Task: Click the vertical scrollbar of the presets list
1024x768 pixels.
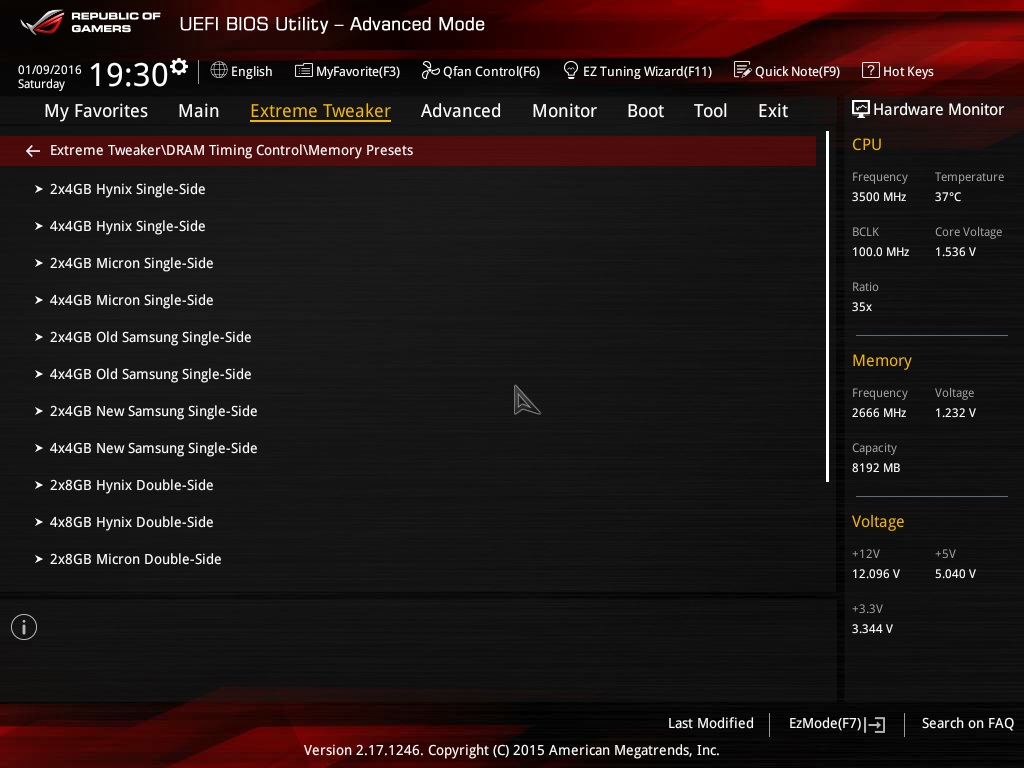Action: click(x=827, y=307)
